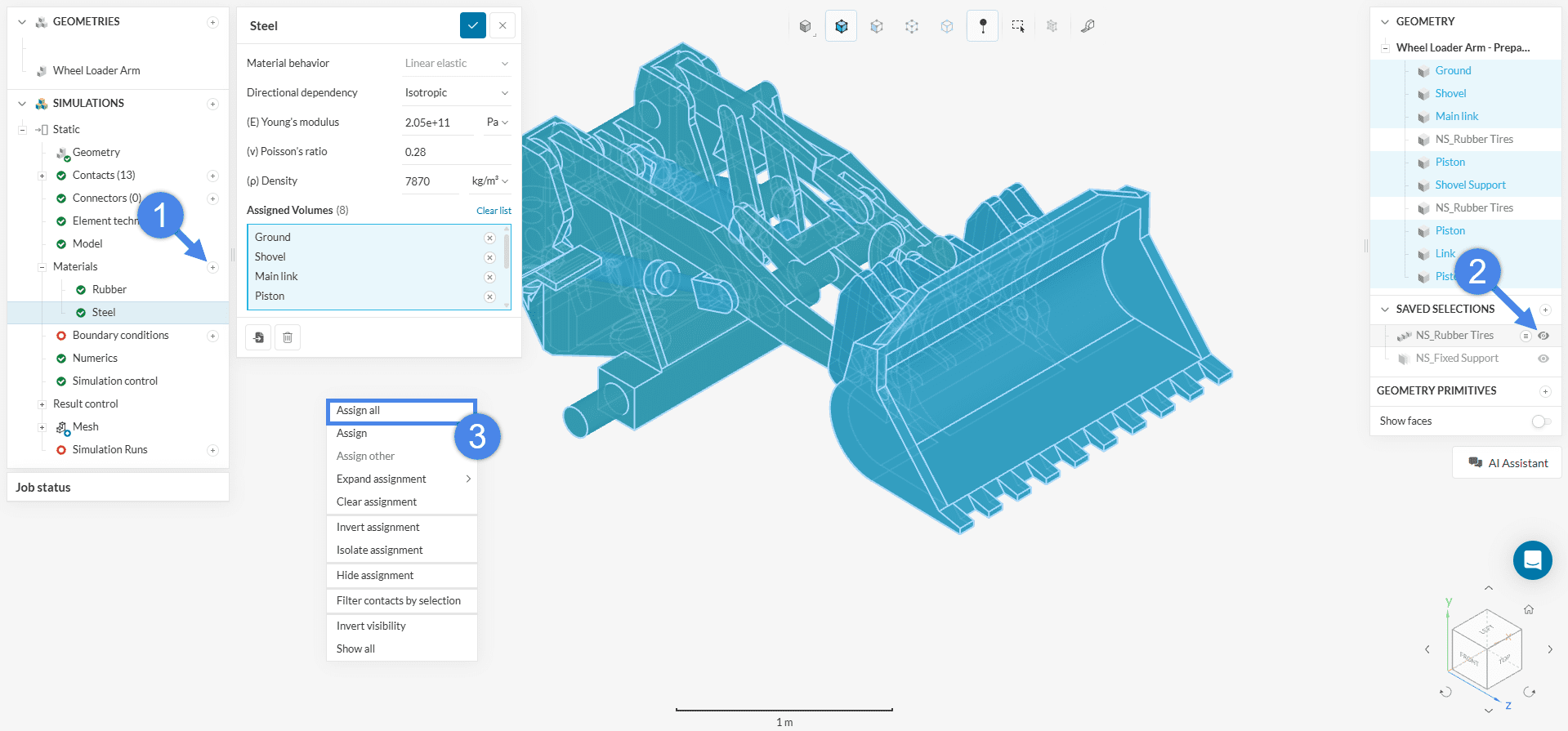This screenshot has width=1568, height=731.
Task: Open the AI Assistant button
Action: [x=1507, y=463]
